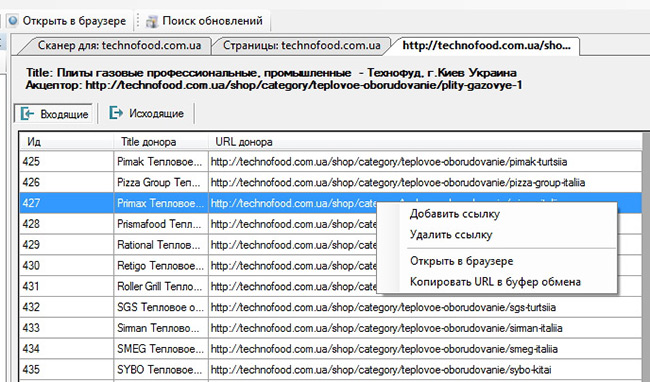Select the pizza-group-italiia URL row

(330, 182)
